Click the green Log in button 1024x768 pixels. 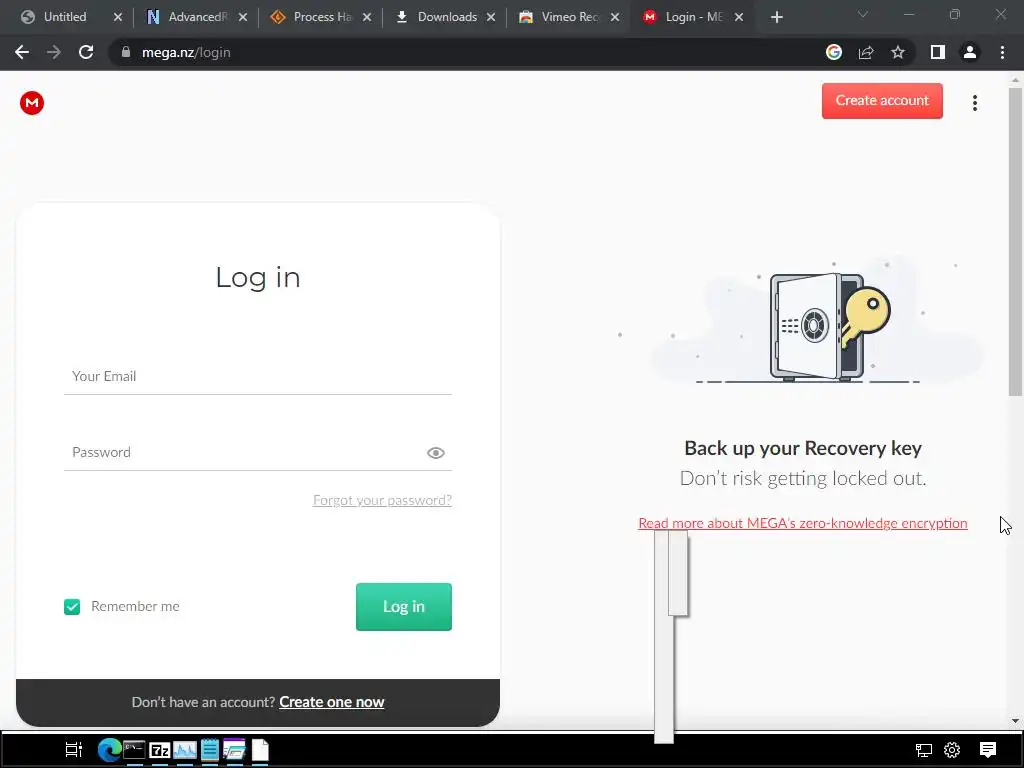point(404,607)
